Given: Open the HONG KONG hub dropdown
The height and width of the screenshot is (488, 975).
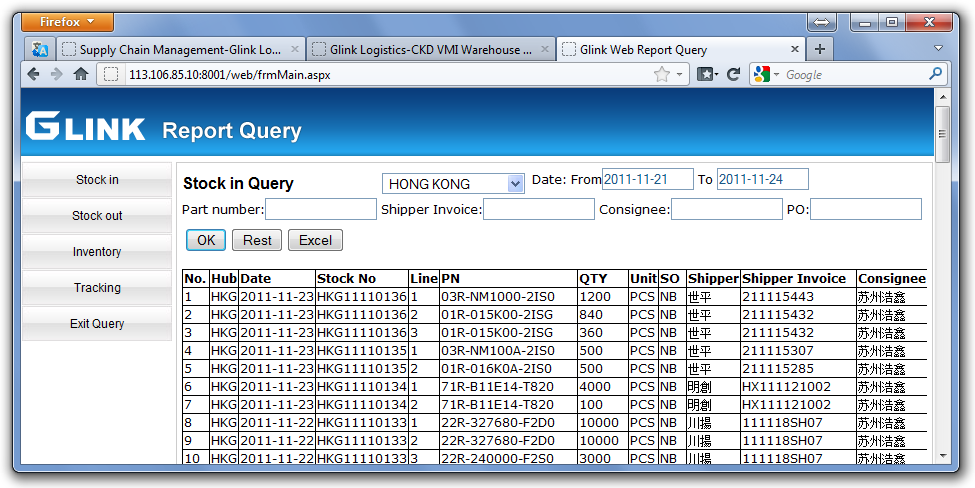Looking at the screenshot, I should coord(453,184).
